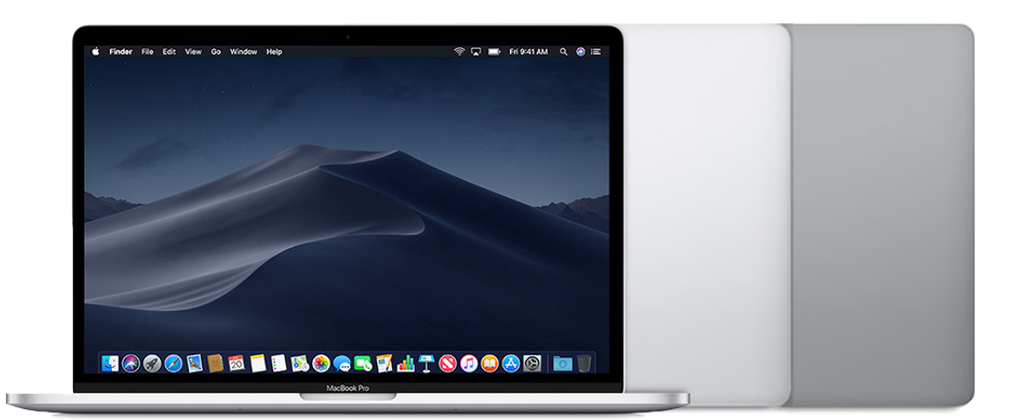Viewport: 1024px width, 420px height.
Task: Open the Finder menu
Action: tap(121, 52)
